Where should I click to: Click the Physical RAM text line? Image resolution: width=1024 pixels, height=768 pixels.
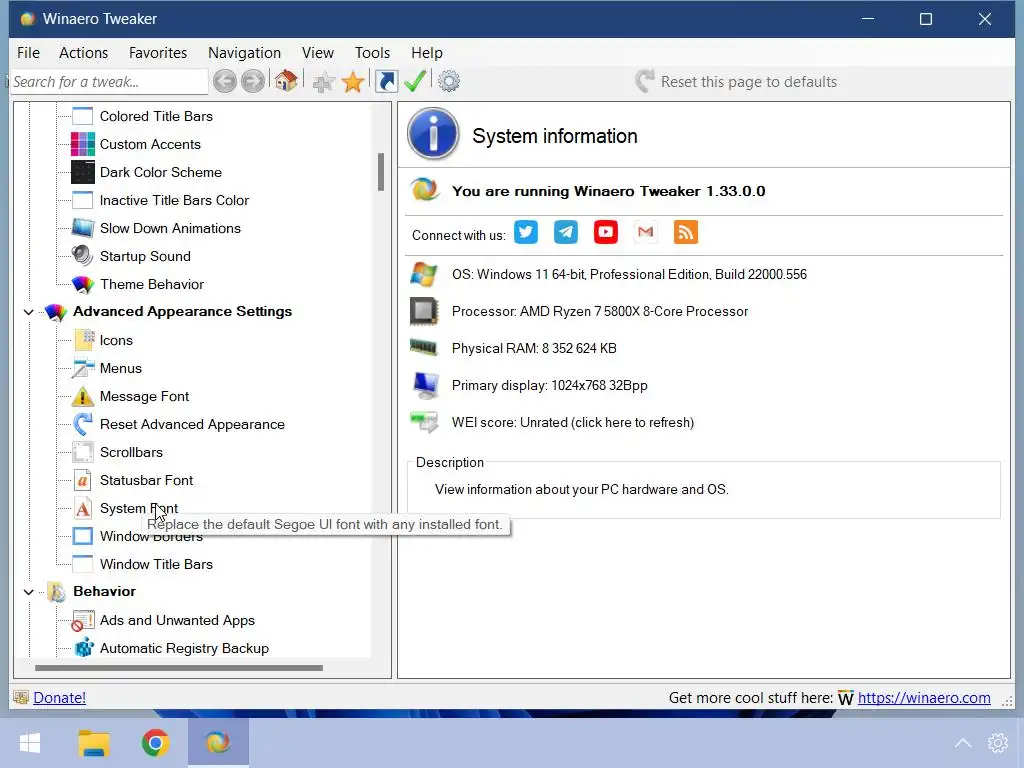[x=534, y=349]
